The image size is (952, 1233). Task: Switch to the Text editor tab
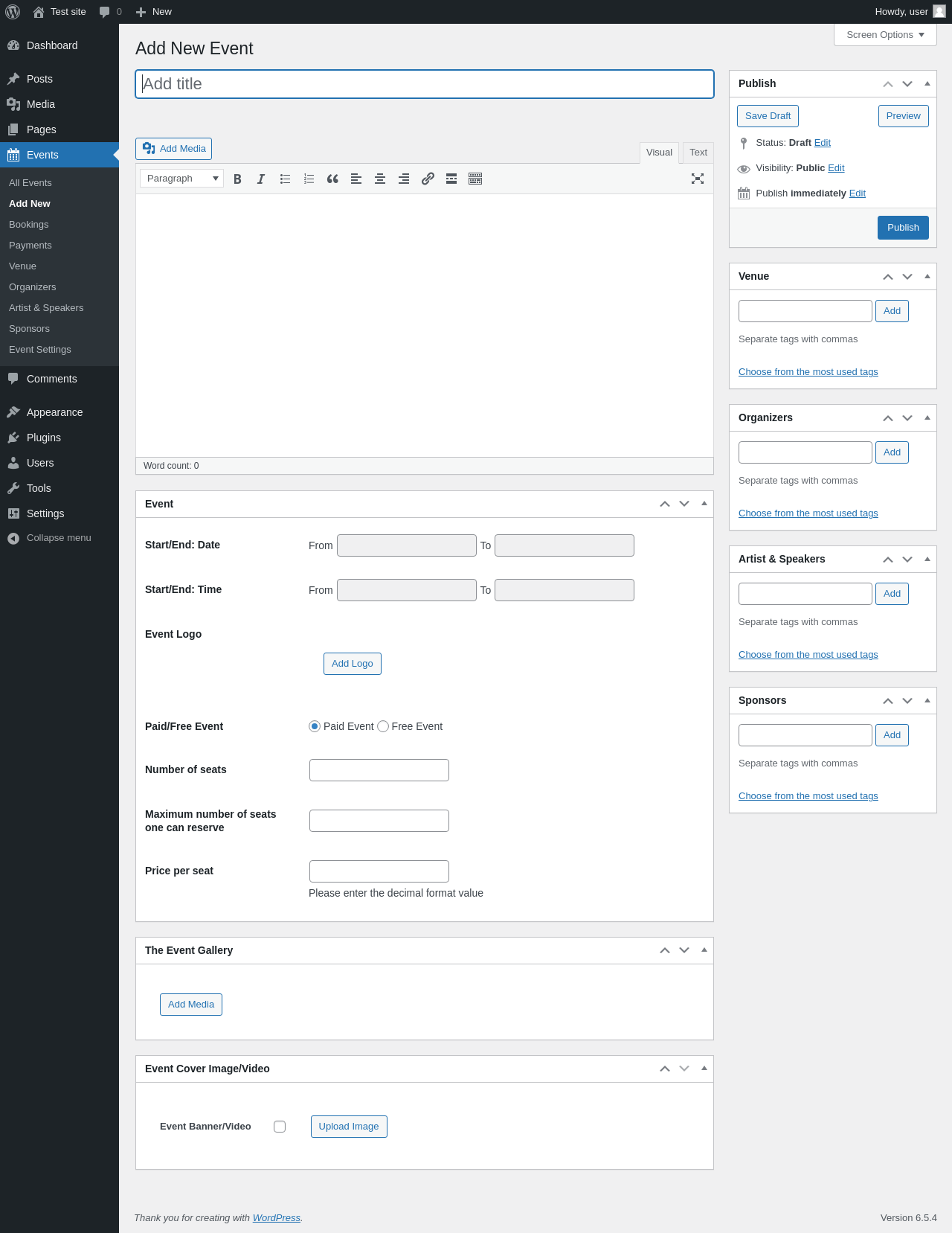[x=698, y=153]
